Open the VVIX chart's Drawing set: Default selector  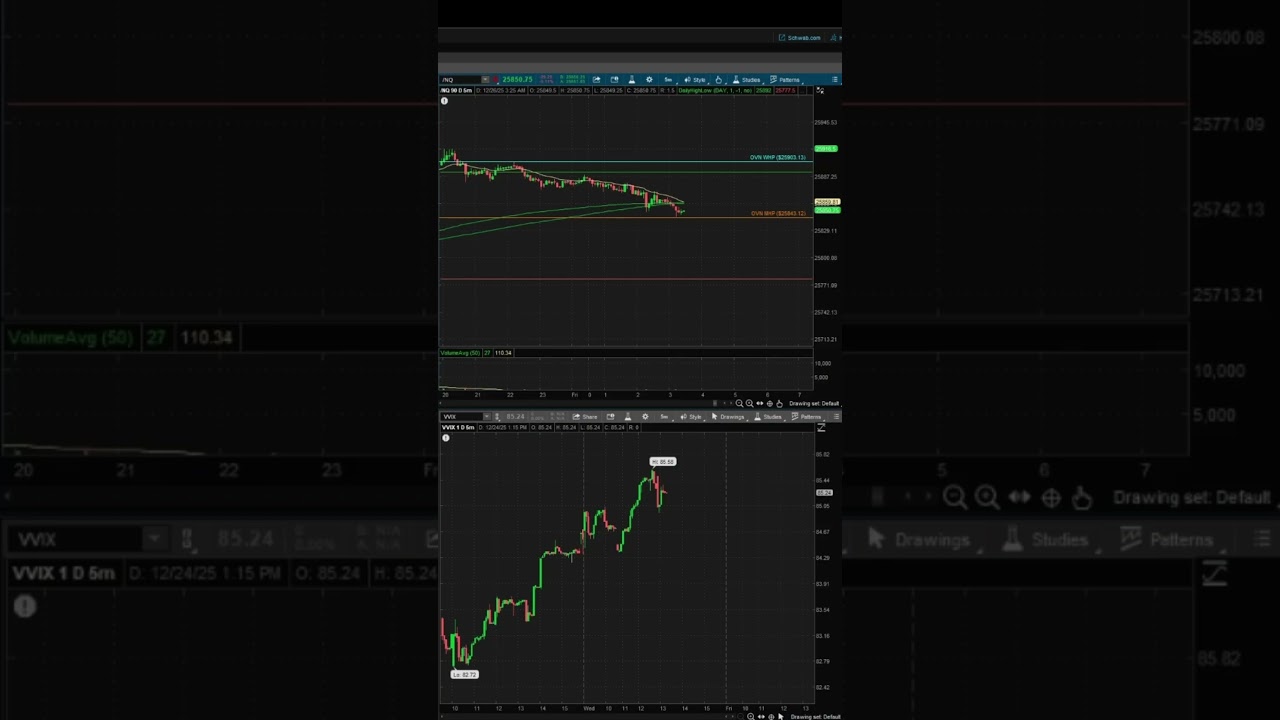[x=815, y=717]
